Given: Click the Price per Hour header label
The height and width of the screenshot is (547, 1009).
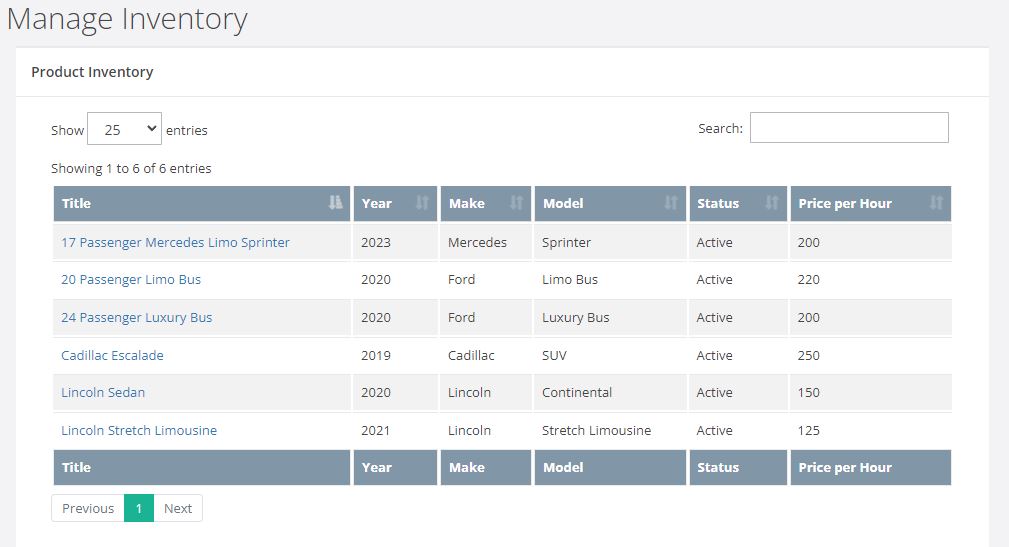Looking at the screenshot, I should tap(845, 203).
